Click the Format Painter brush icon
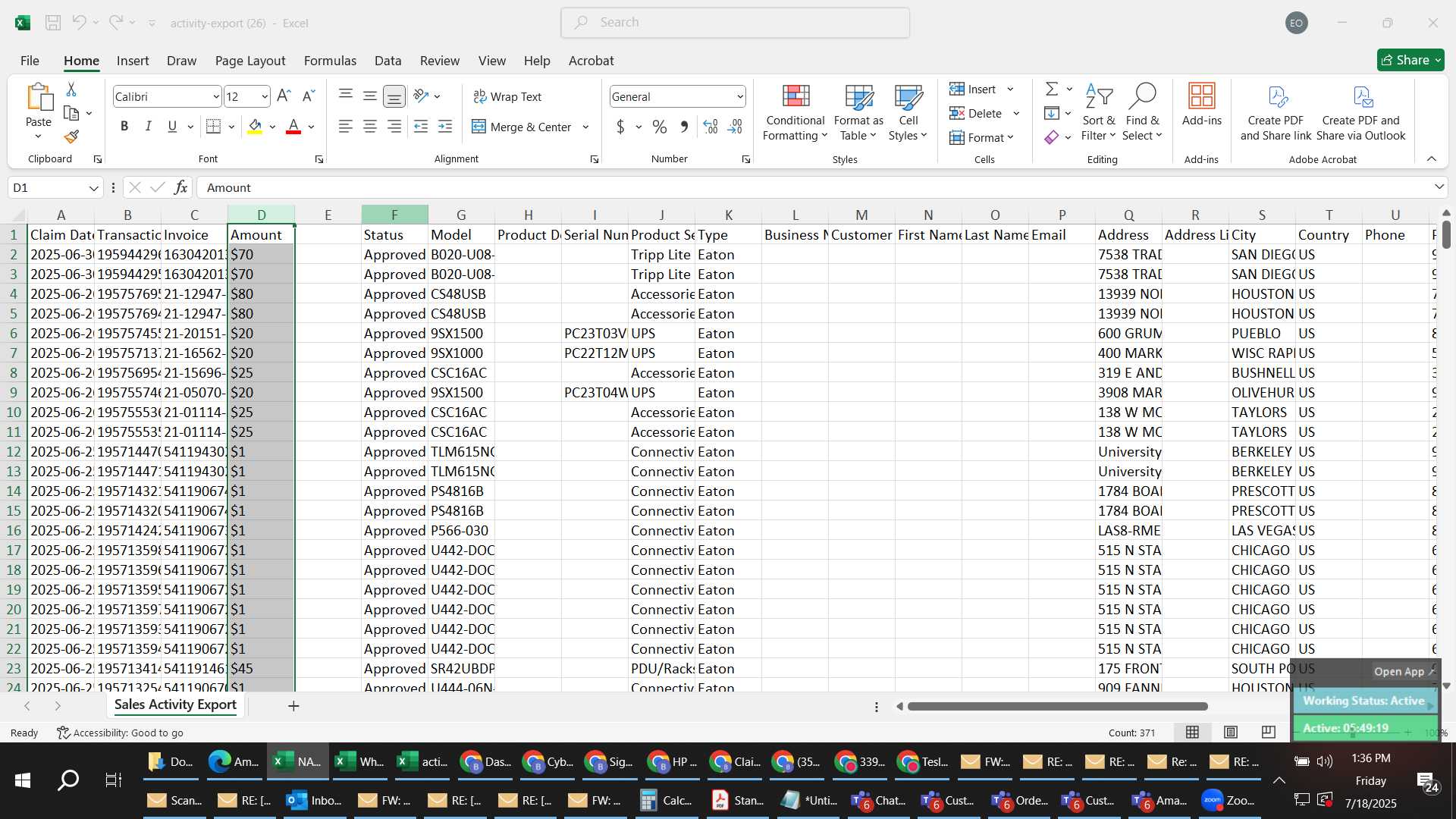1456x819 pixels. click(x=71, y=136)
